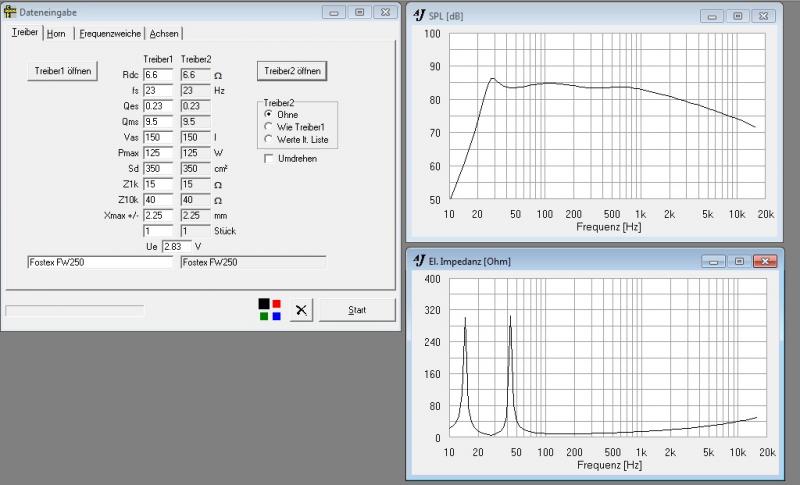Choose the Wie Treiber1 radio option
Image resolution: width=800 pixels, height=485 pixels.
[x=268, y=126]
